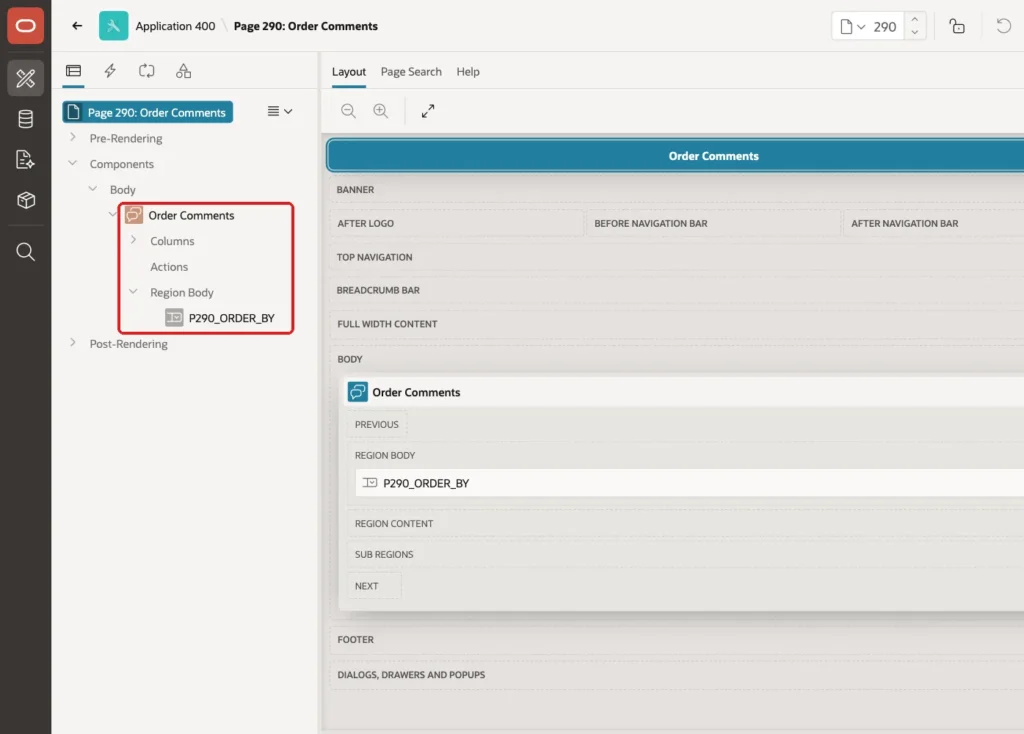
Task: Go back using the left arrow
Action: coord(77,26)
